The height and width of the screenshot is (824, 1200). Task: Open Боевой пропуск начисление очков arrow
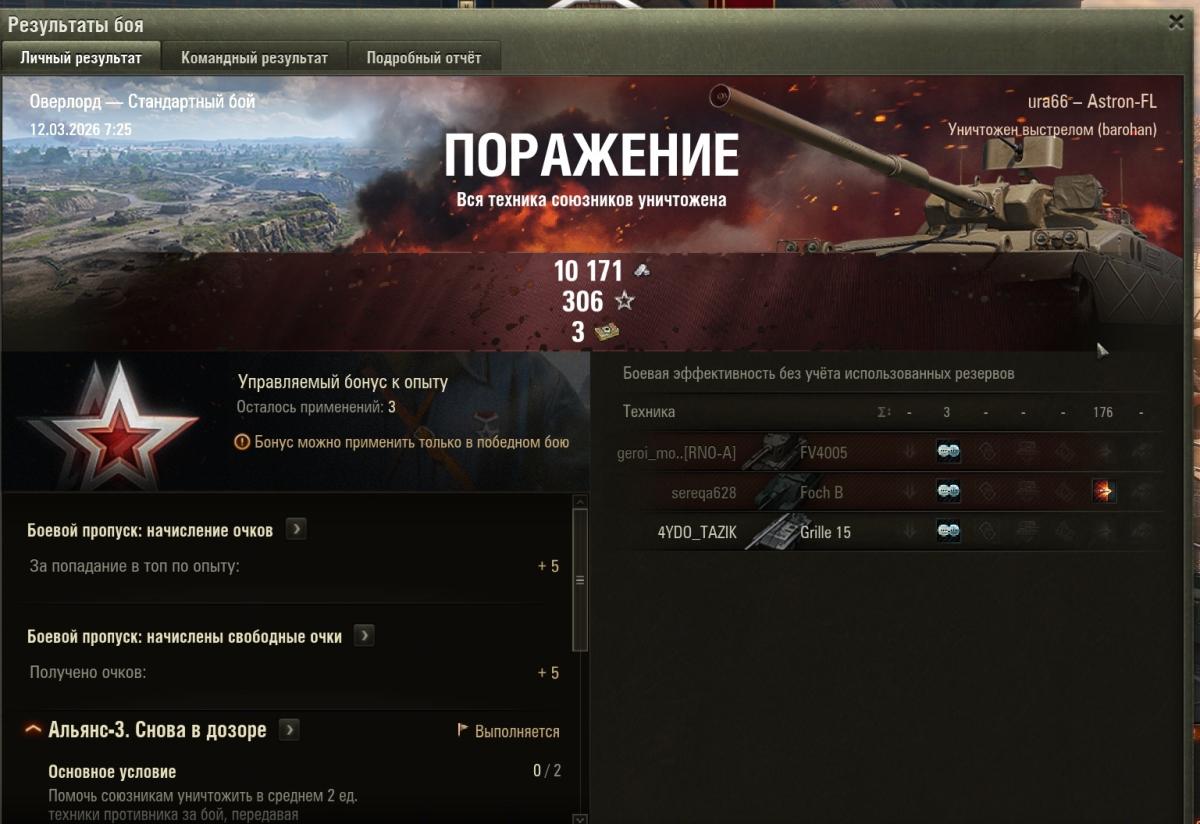point(295,530)
